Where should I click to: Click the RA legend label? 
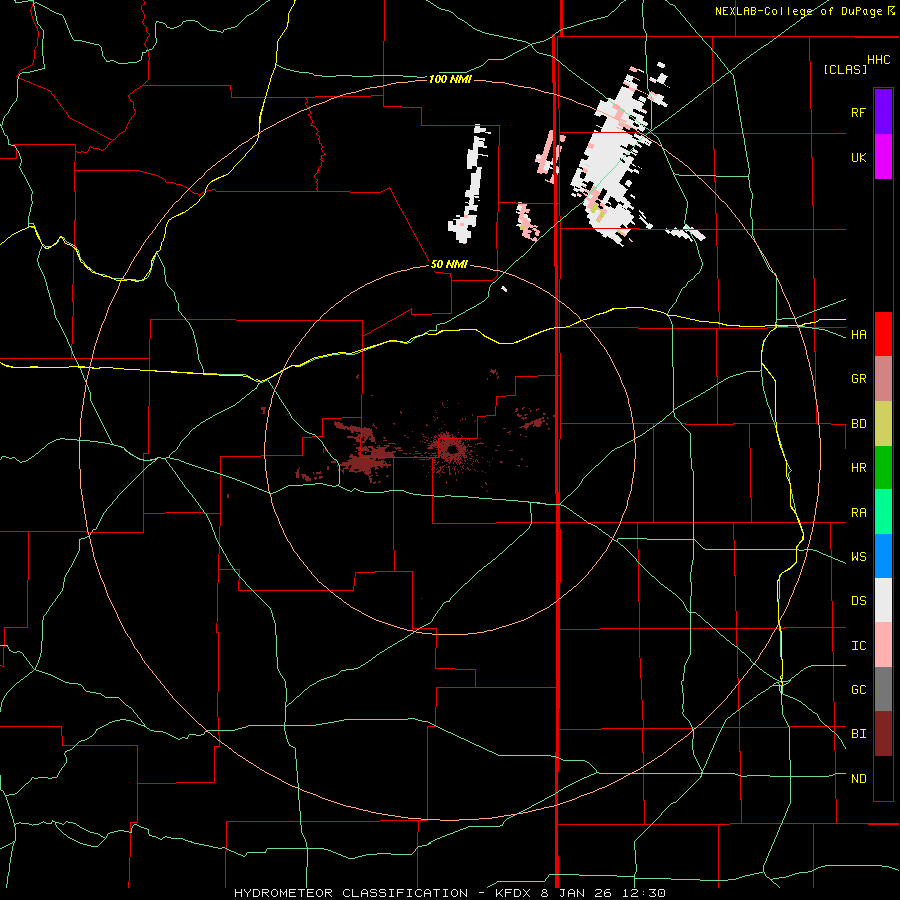(858, 513)
